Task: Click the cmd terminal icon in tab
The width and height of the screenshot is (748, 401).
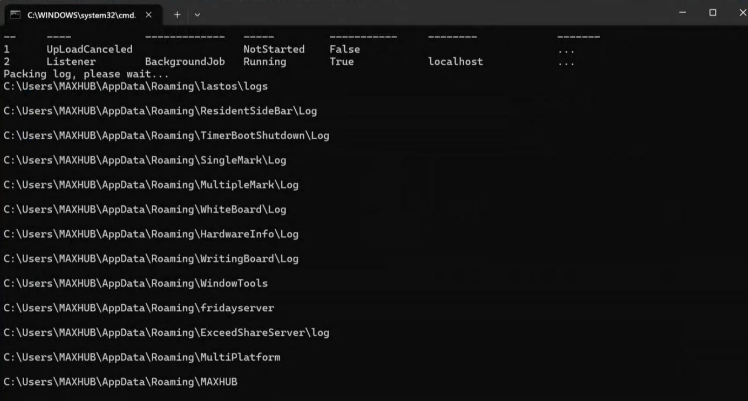Action: [15, 14]
